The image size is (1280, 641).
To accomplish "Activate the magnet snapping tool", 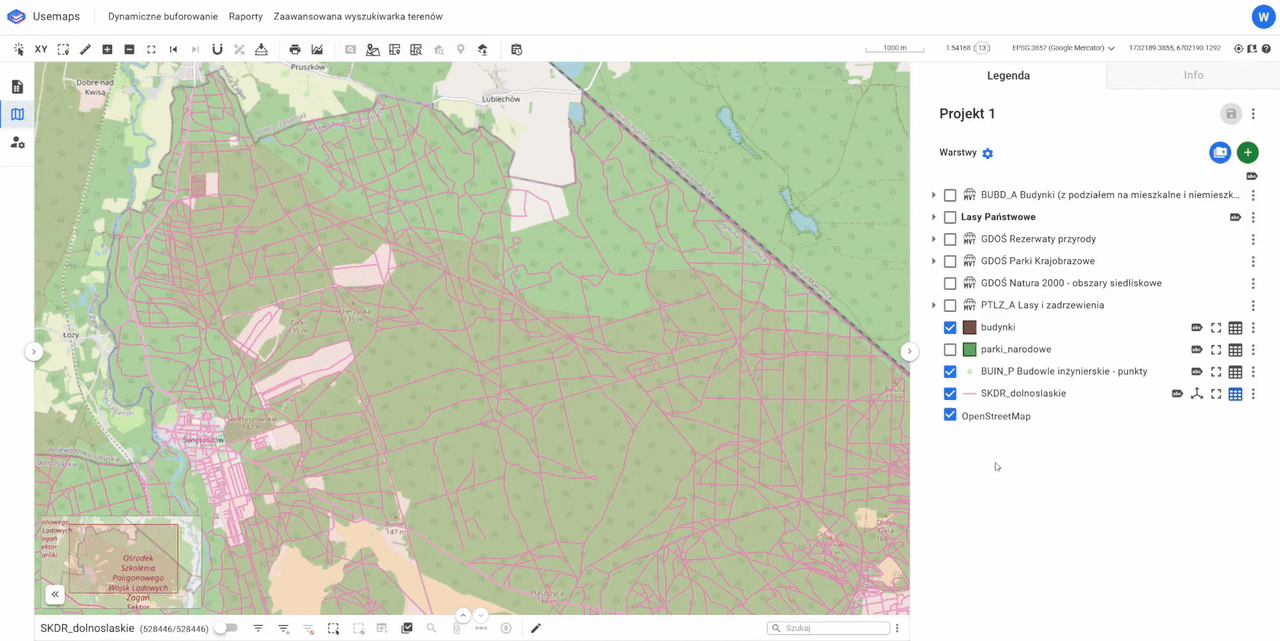I will tap(217, 49).
